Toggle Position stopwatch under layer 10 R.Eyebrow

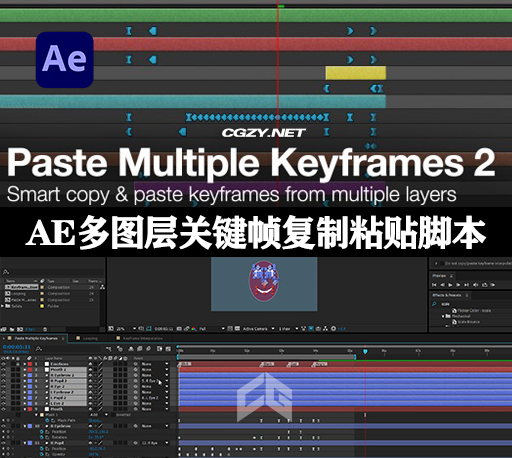(x=42, y=432)
